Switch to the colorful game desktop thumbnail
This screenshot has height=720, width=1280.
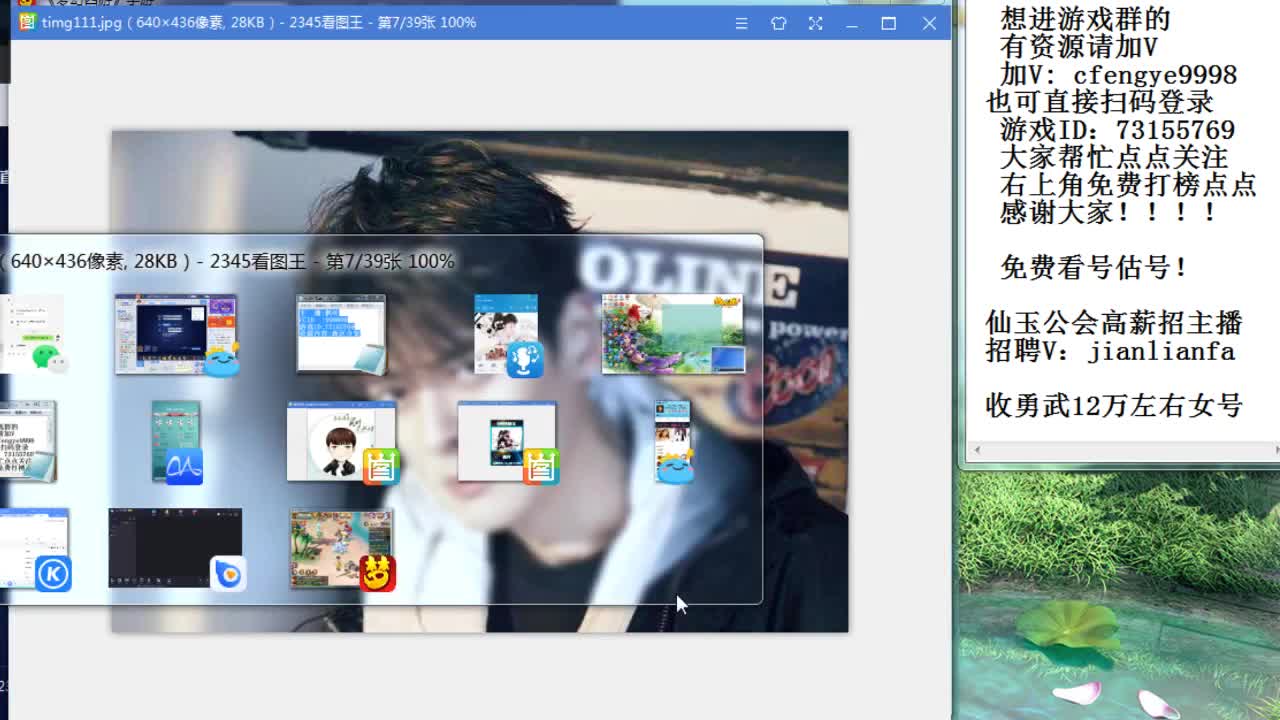[673, 334]
